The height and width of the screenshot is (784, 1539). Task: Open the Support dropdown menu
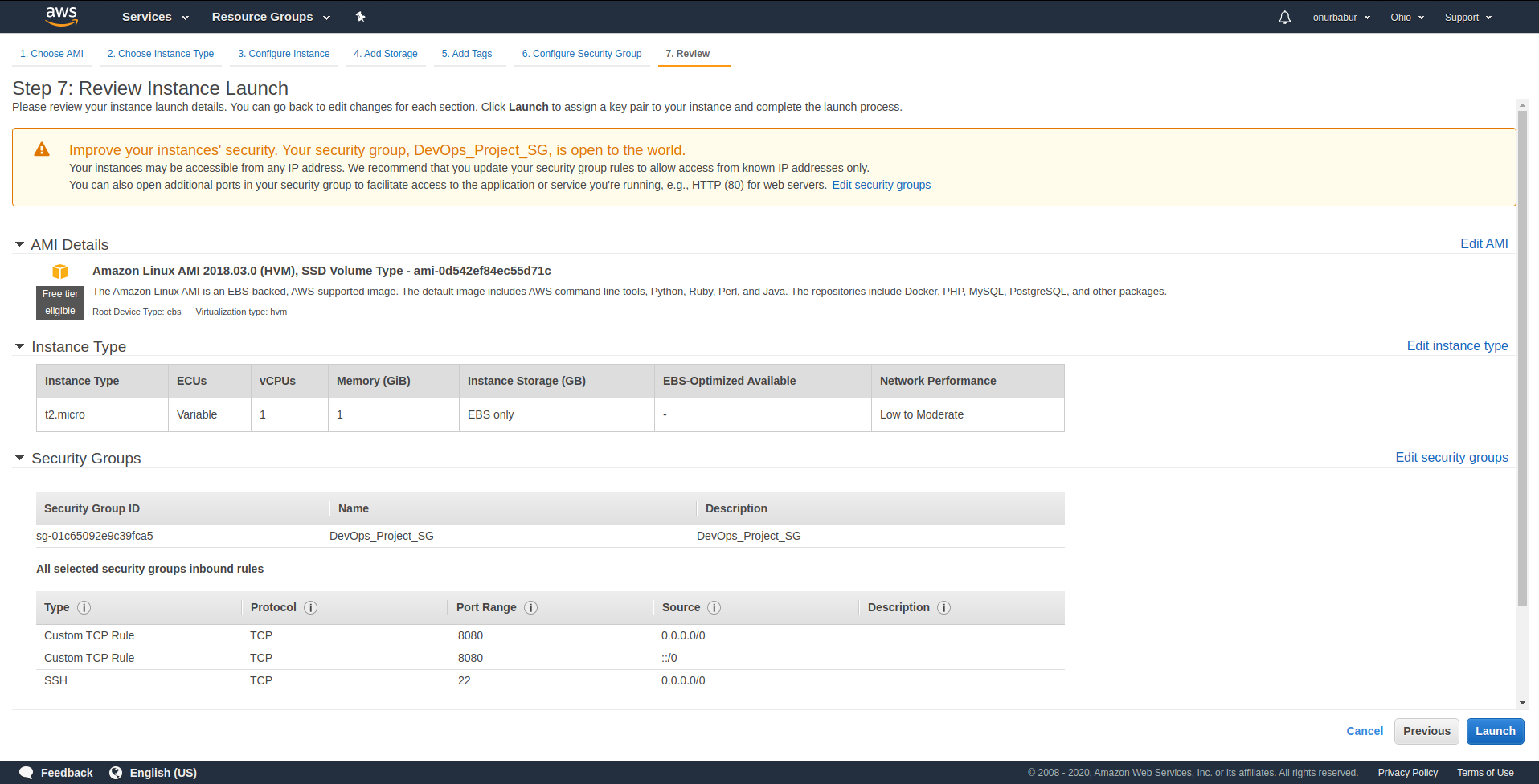pos(1468,17)
